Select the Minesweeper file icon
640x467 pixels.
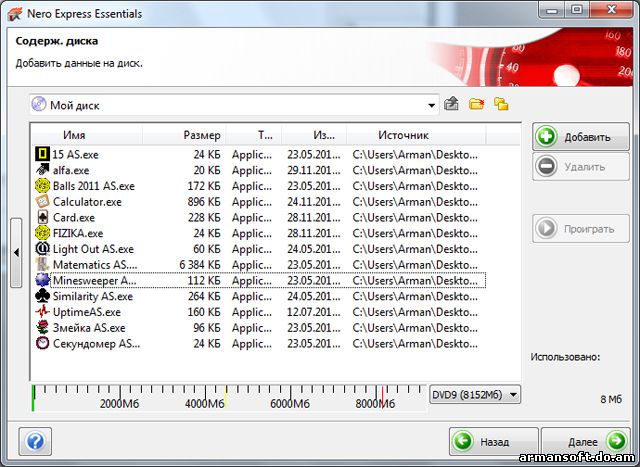(42, 280)
